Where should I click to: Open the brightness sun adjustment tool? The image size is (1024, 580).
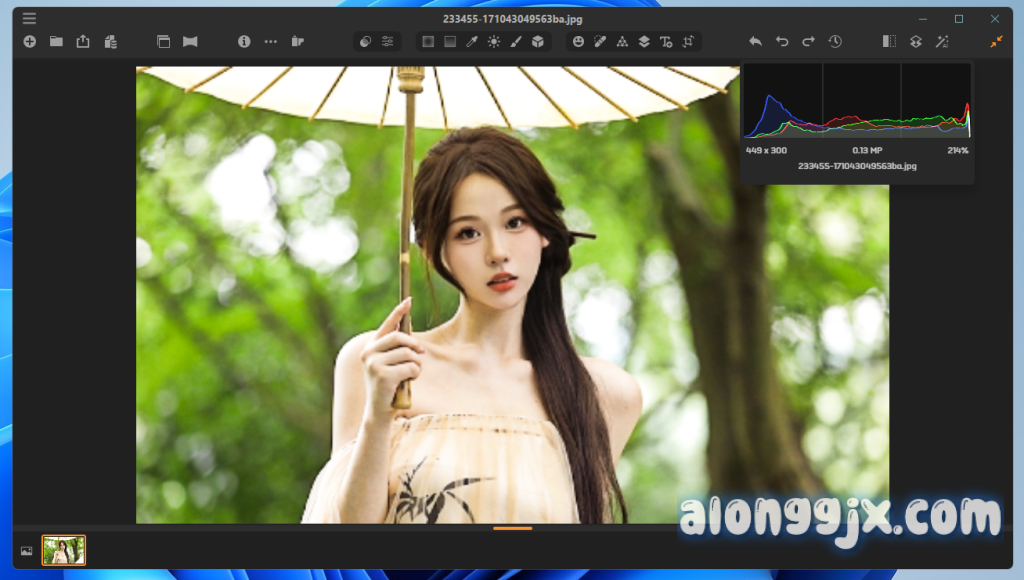coord(494,42)
